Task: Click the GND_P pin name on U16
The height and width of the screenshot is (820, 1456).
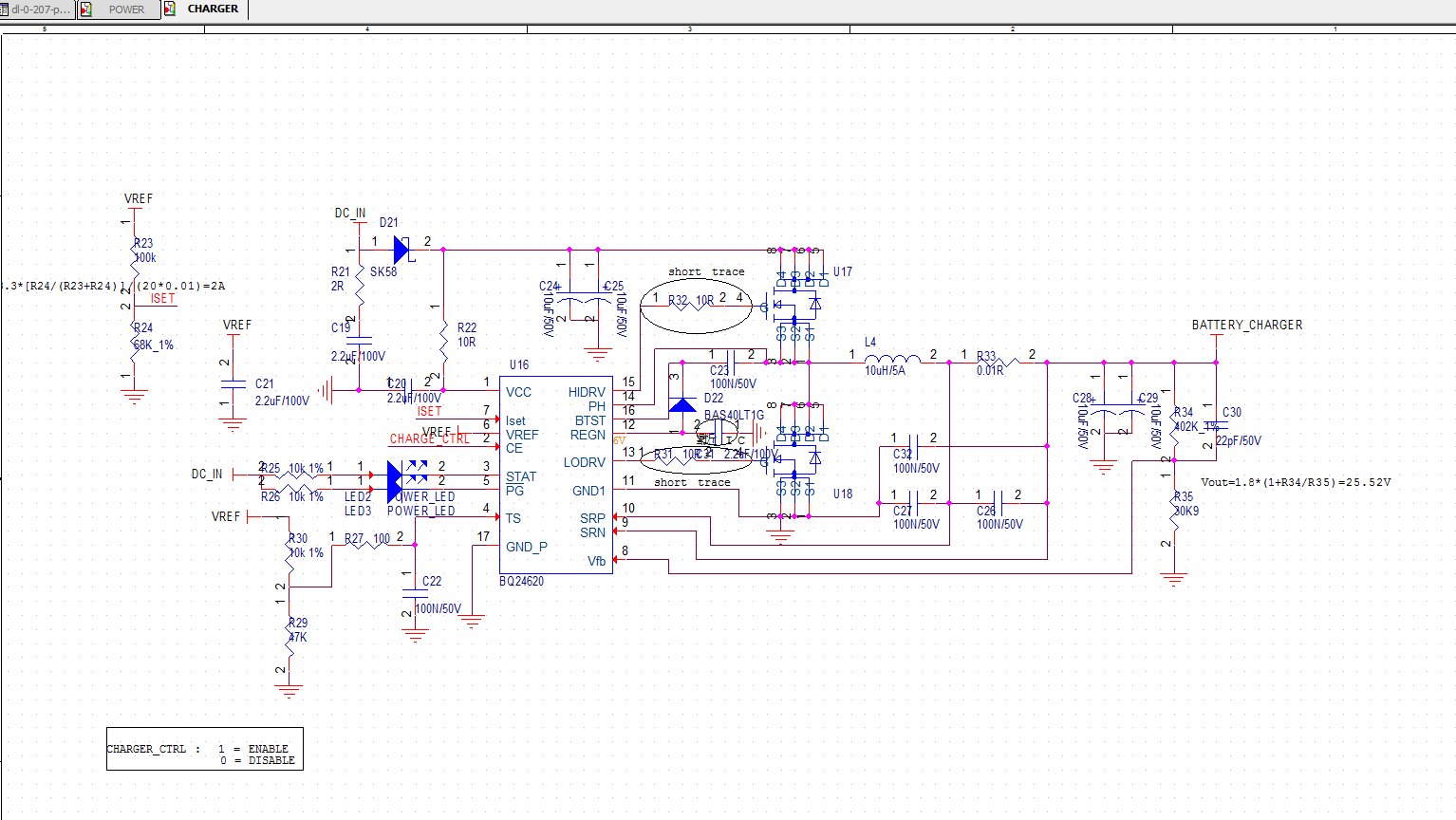Action: coord(527,547)
